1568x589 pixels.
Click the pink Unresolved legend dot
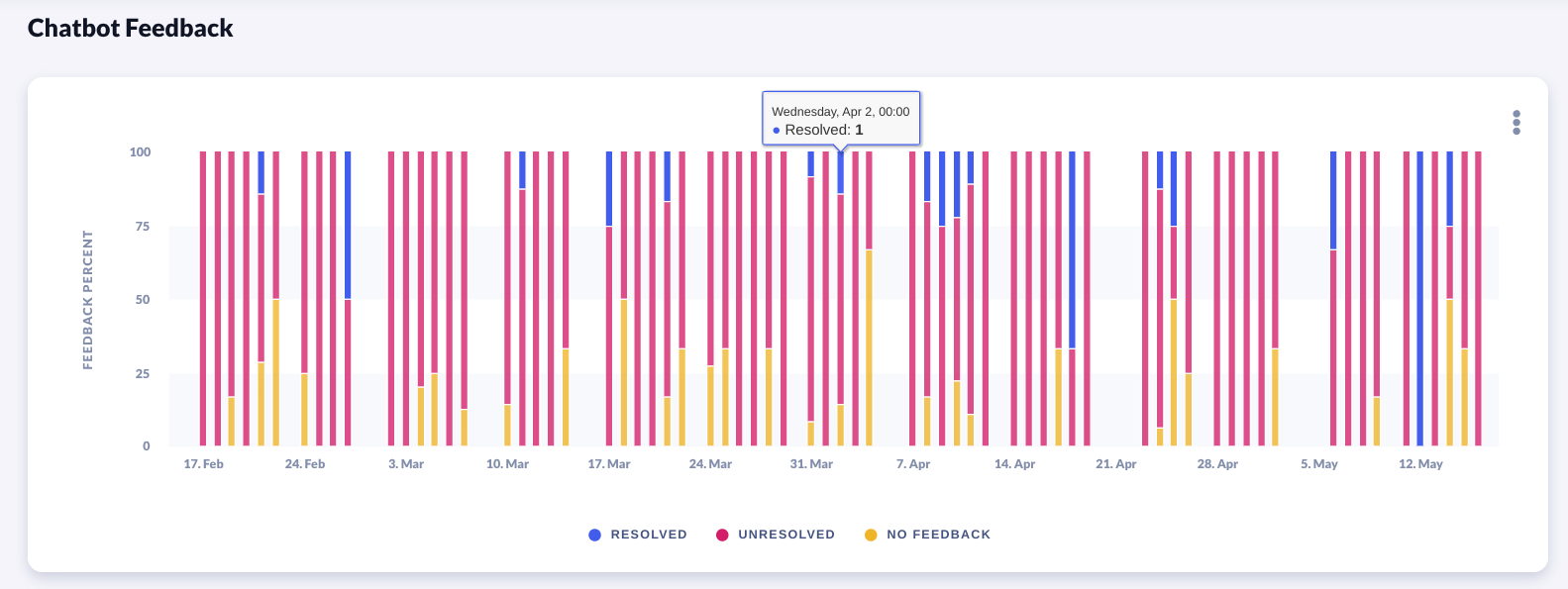point(722,535)
